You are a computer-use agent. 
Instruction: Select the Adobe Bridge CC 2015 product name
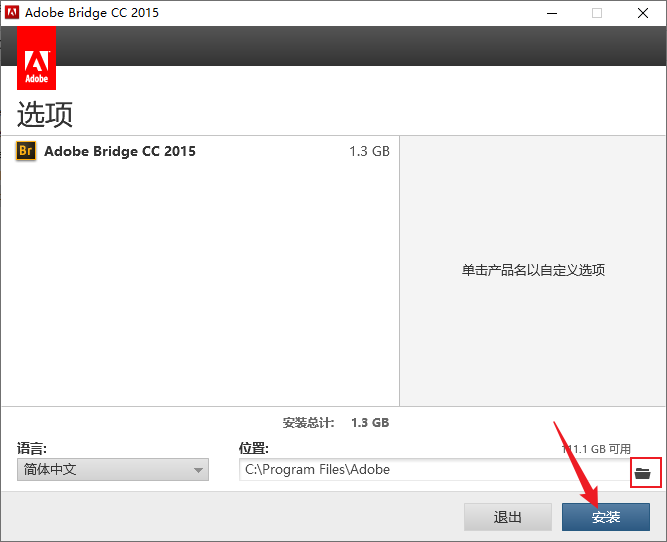tap(120, 151)
